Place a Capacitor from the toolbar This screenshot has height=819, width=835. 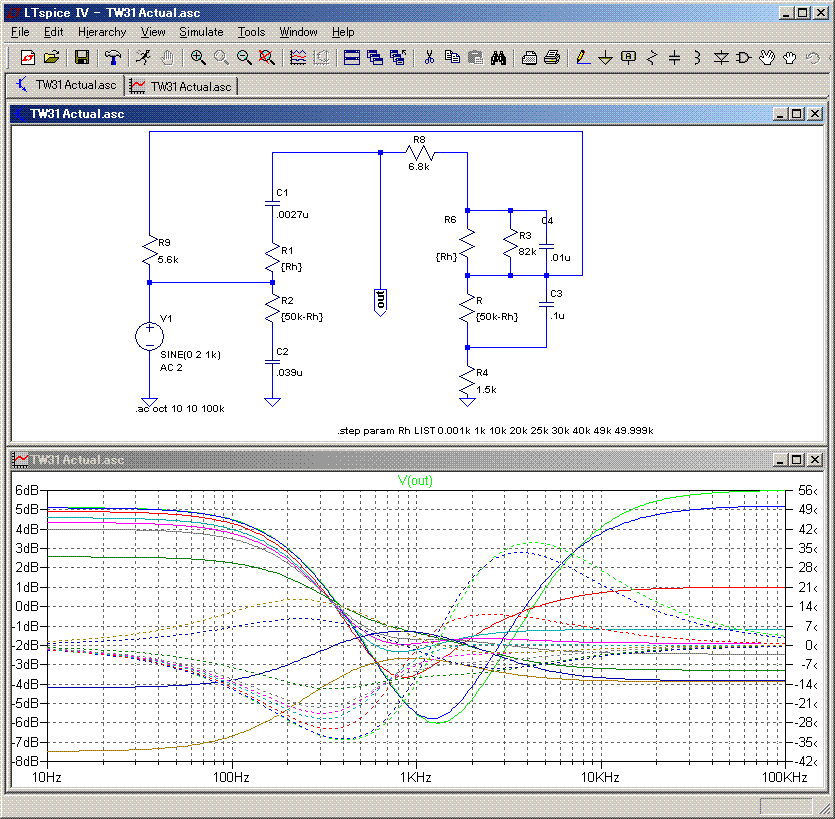point(675,57)
